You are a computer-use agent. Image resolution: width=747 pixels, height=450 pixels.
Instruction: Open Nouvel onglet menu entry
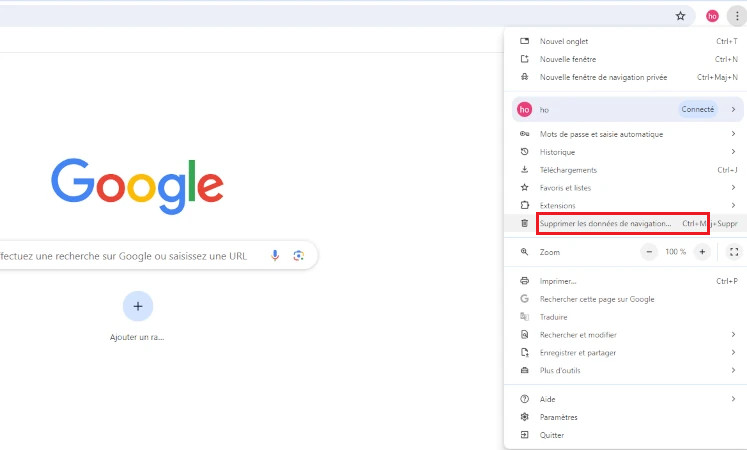[x=626, y=41]
